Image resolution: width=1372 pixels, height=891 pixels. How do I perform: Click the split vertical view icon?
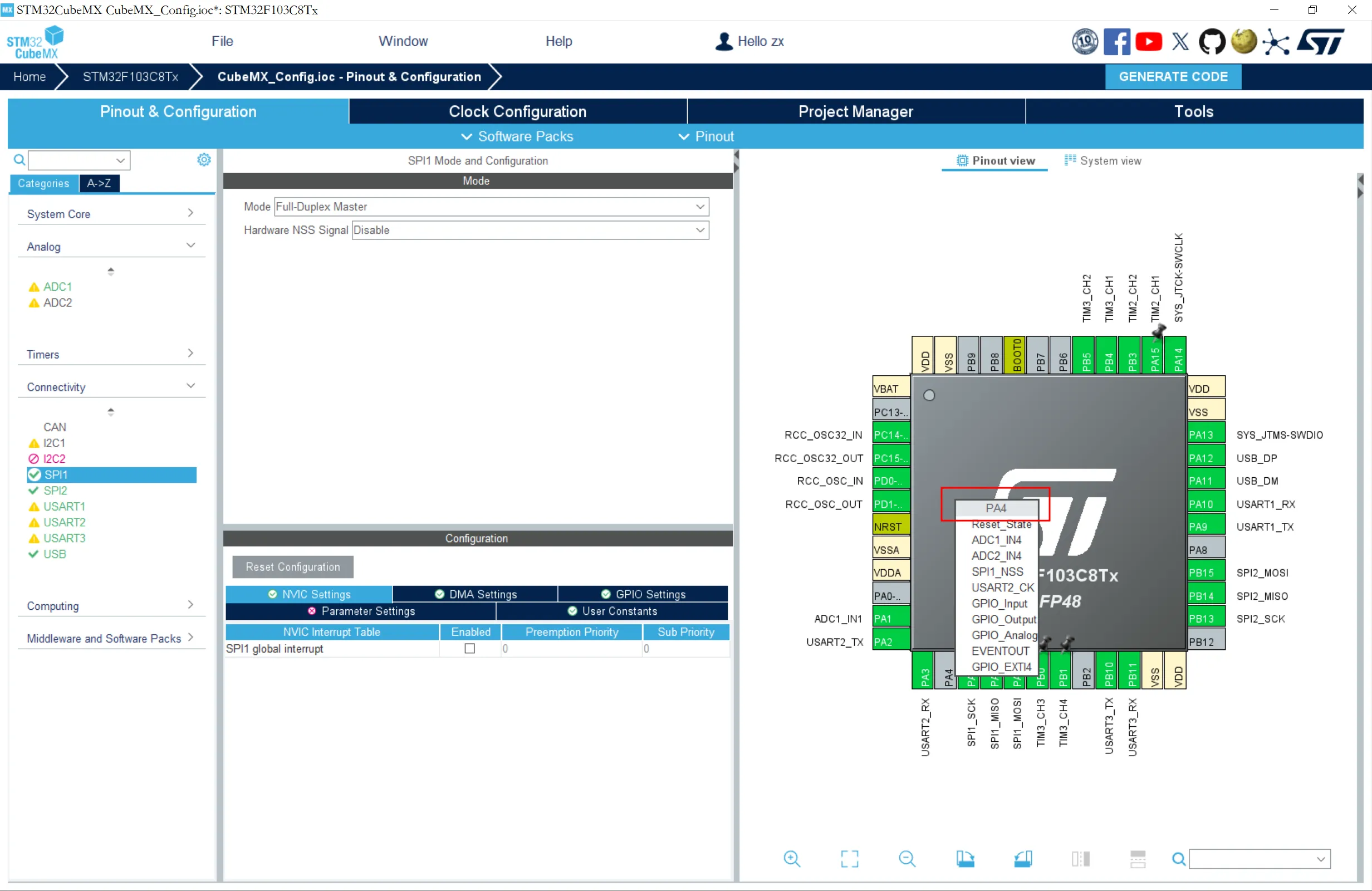(x=1138, y=859)
